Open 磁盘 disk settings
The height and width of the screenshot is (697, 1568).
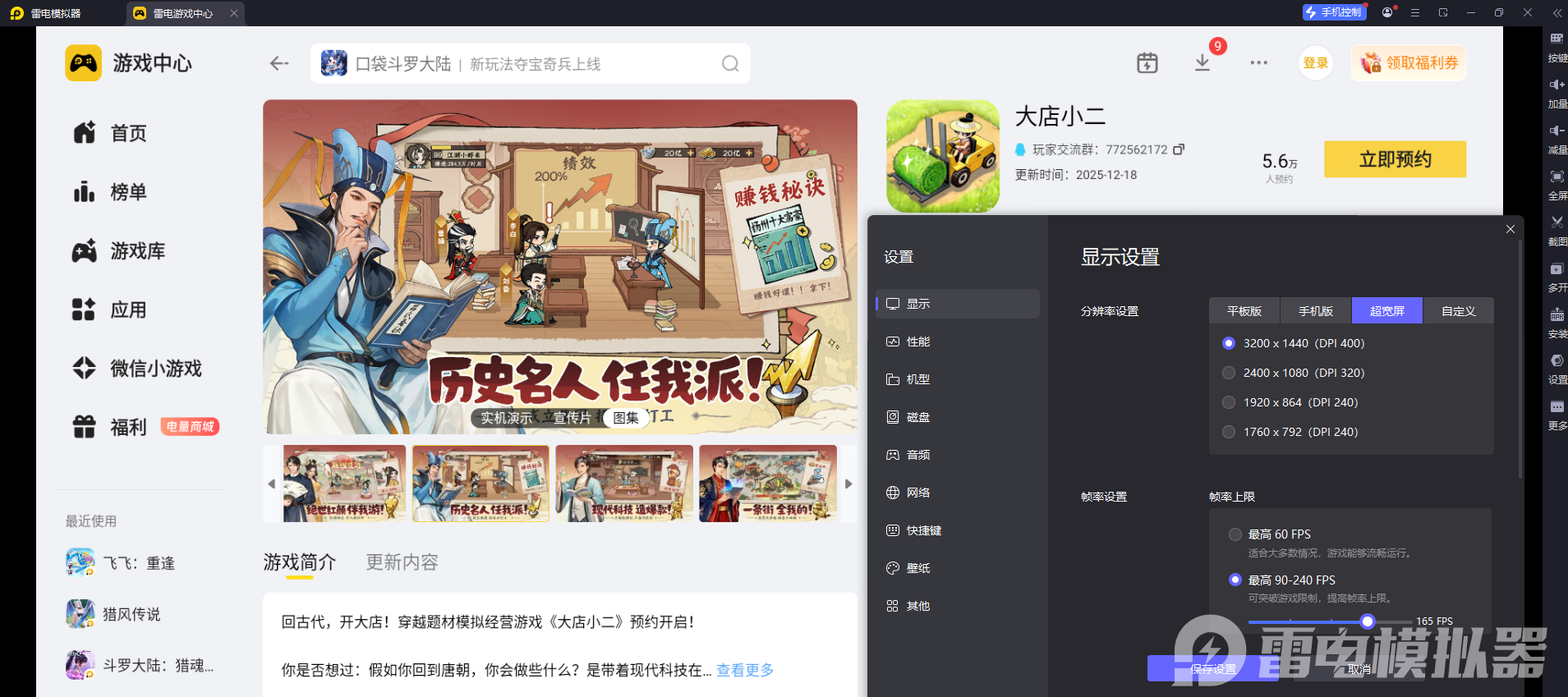pyautogui.click(x=958, y=417)
